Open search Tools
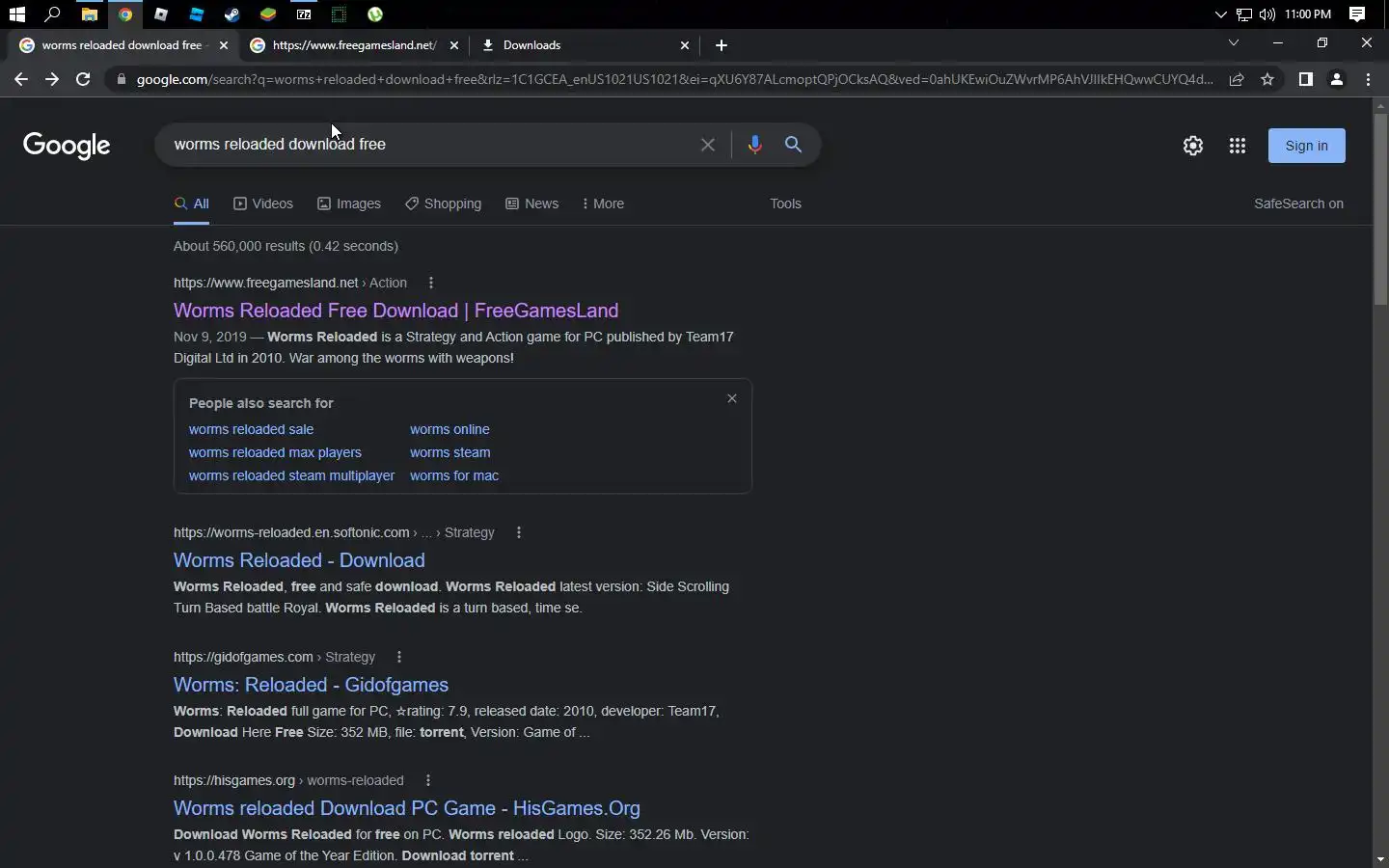Screen dimensions: 1389x868 pyautogui.click(x=785, y=203)
